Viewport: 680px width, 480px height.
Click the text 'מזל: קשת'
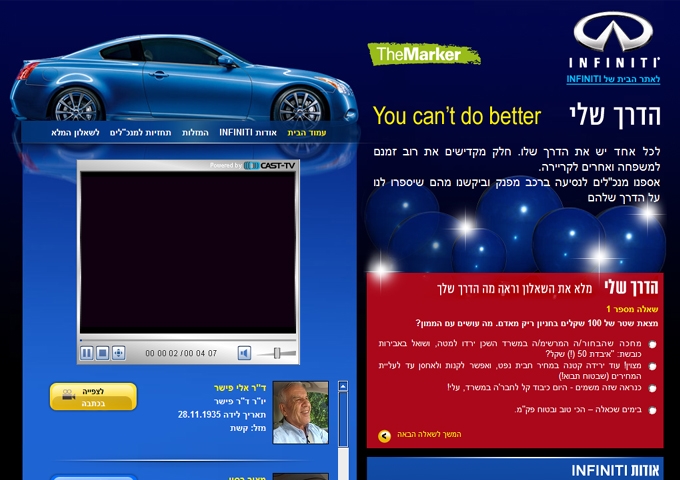point(248,428)
